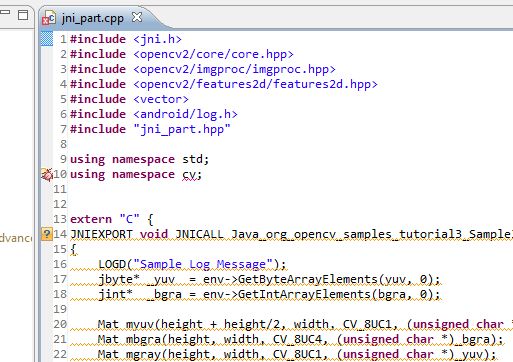
Task: Click on the android/log.h include
Action: point(185,114)
